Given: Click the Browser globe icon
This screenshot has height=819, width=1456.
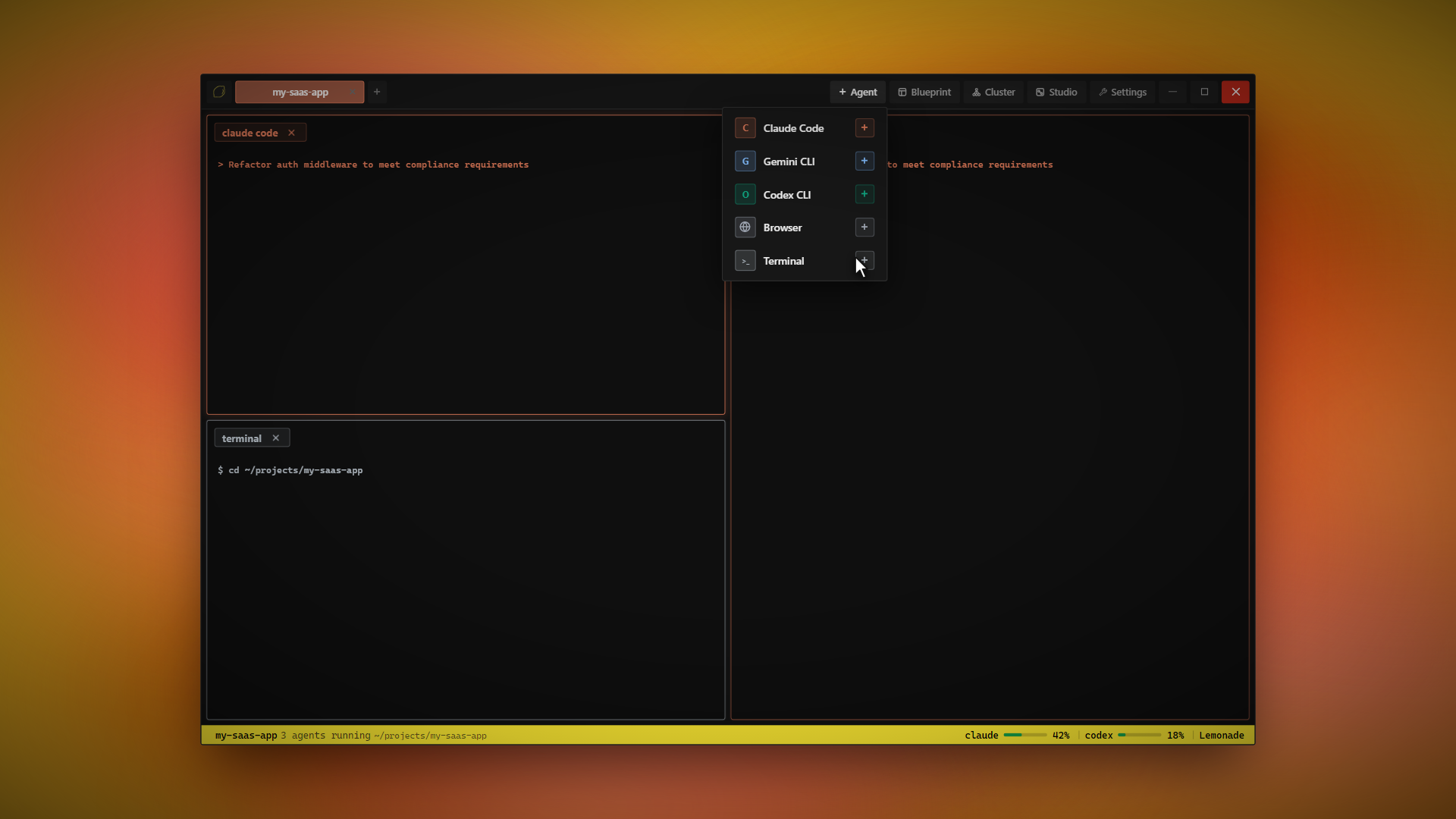Looking at the screenshot, I should coord(745,227).
